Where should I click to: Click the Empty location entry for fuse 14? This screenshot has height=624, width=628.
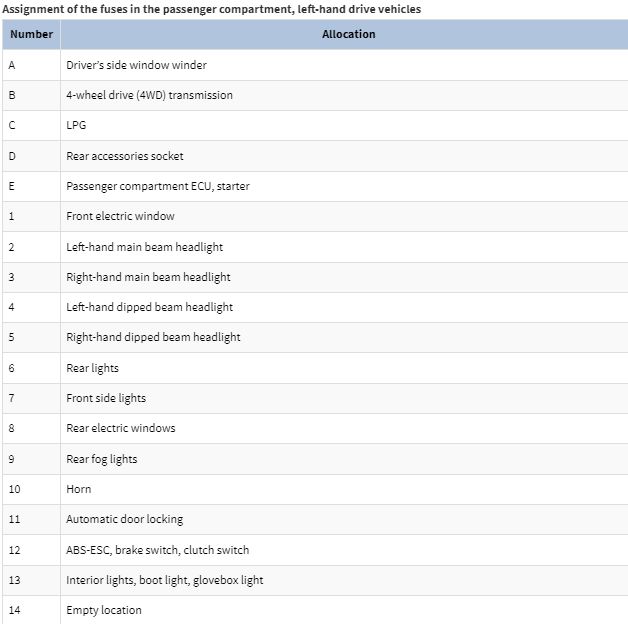[104, 610]
